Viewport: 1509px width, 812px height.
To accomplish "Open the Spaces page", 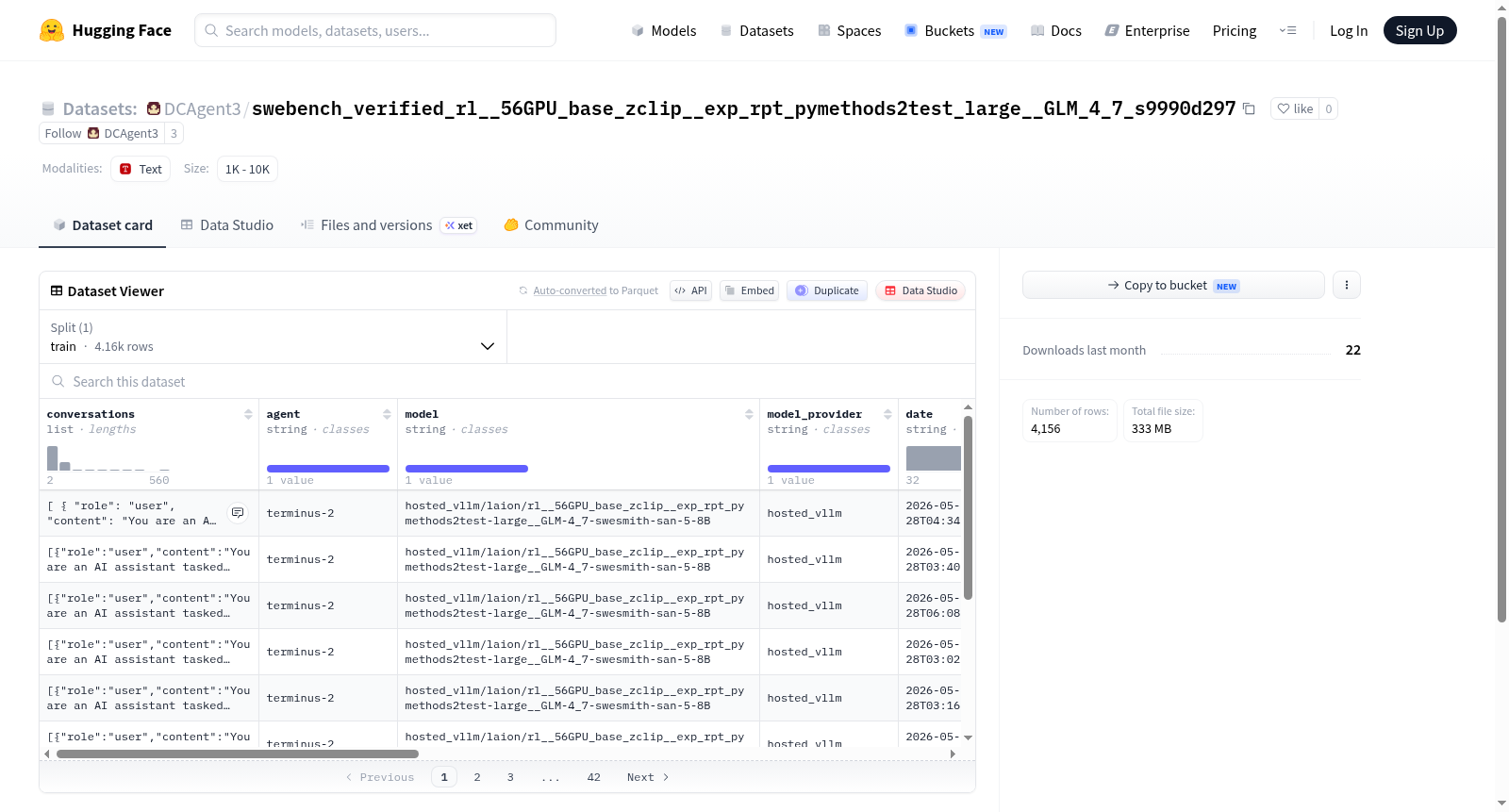I will (x=849, y=30).
